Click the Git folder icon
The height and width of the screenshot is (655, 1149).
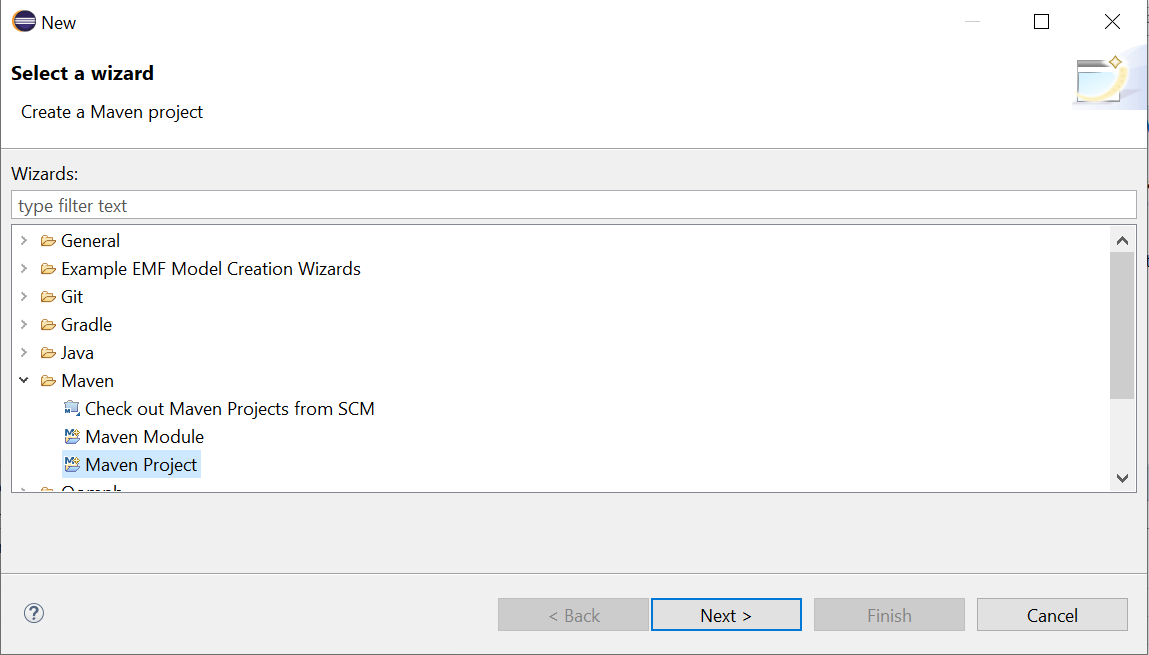coord(48,297)
